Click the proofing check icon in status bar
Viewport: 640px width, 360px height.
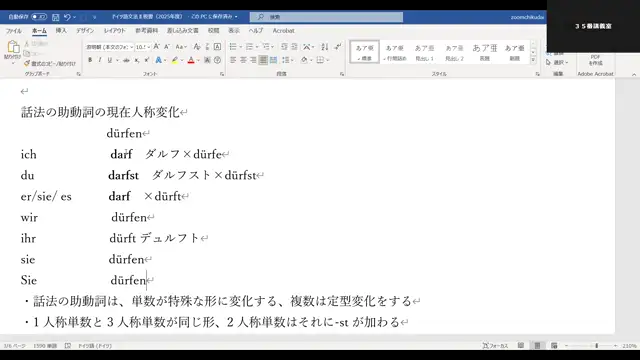click(x=68, y=346)
